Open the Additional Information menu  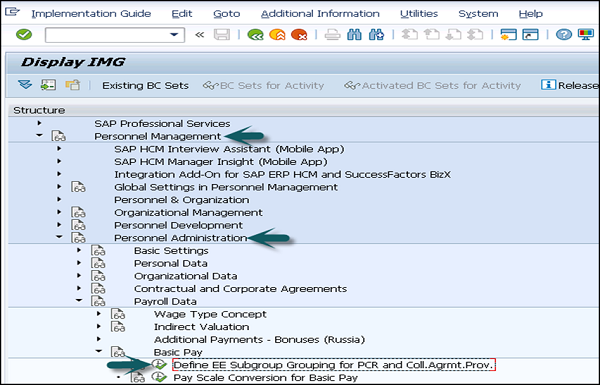coord(320,14)
